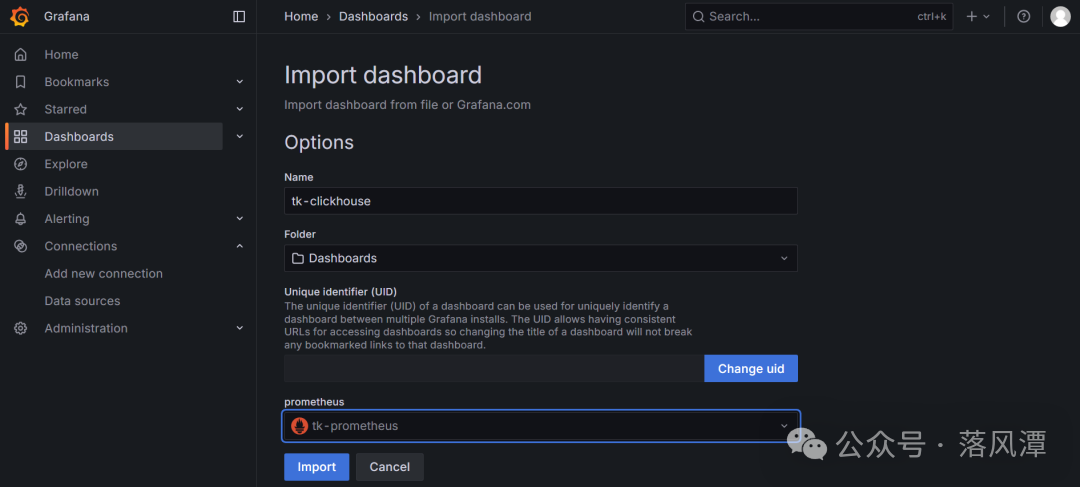Viewport: 1080px width, 487px height.
Task: Click Starred label in sidebar
Action: click(x=65, y=110)
